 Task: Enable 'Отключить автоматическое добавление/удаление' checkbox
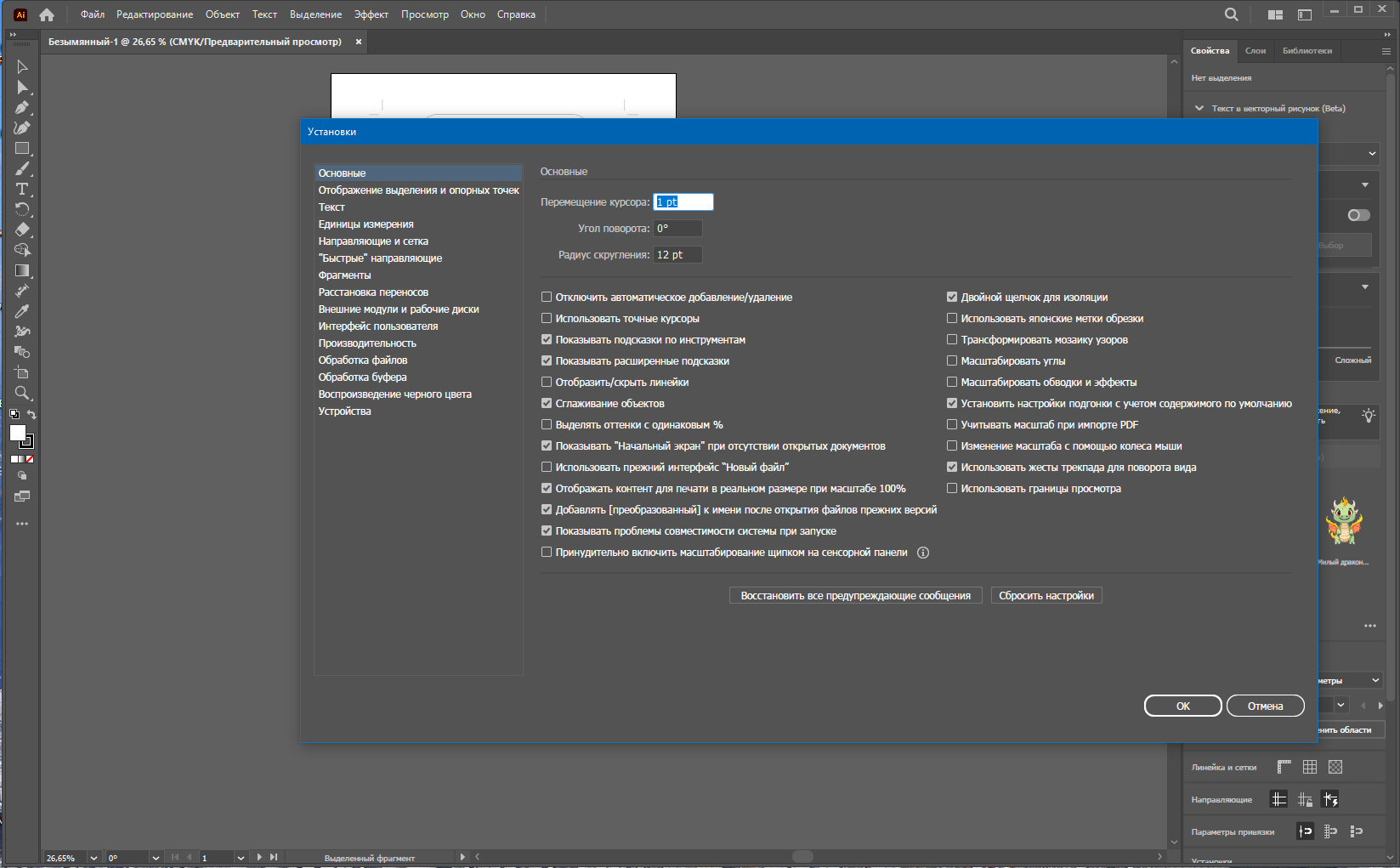click(547, 298)
